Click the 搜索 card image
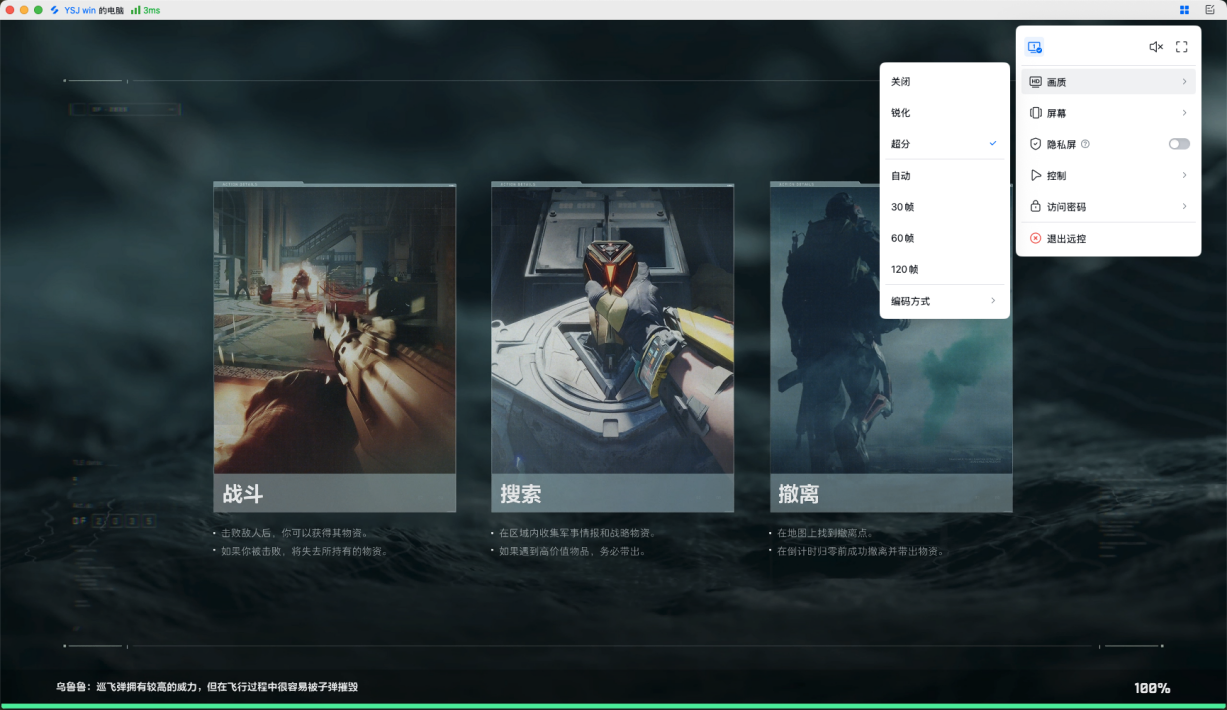The height and width of the screenshot is (710, 1227). [x=612, y=330]
